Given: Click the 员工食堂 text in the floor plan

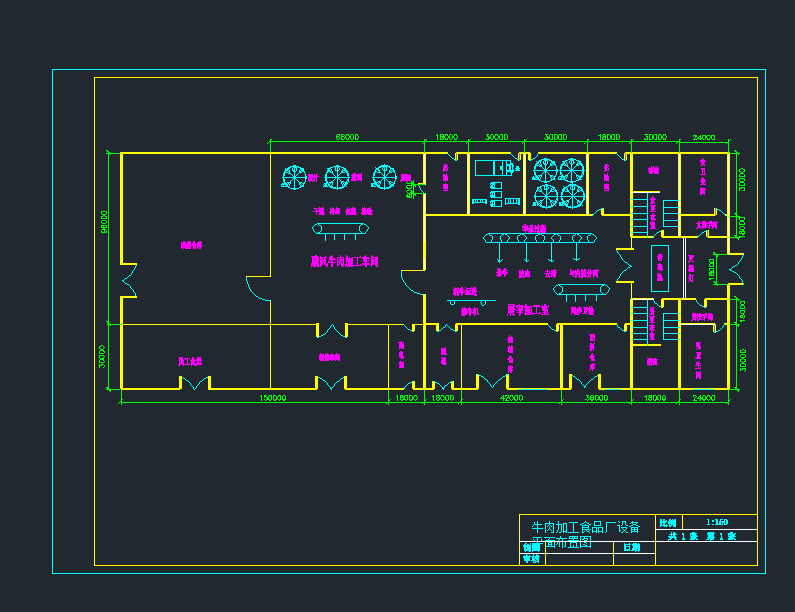Looking at the screenshot, I should (190, 360).
